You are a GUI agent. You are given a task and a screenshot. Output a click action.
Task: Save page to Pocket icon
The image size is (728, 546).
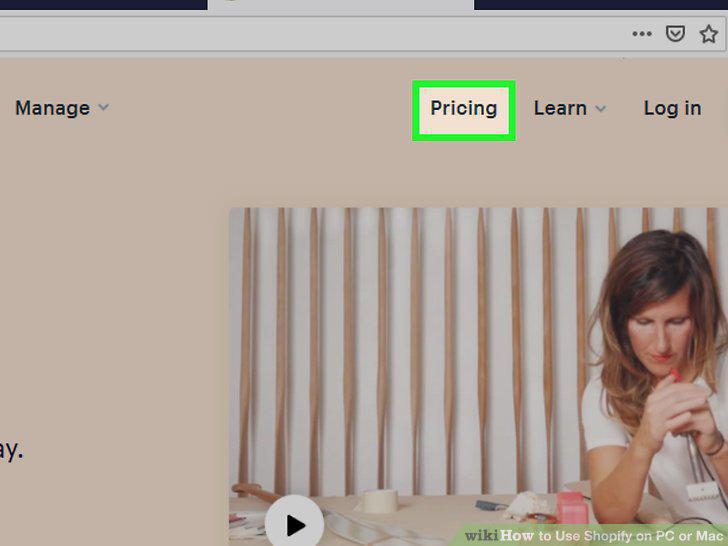675,34
